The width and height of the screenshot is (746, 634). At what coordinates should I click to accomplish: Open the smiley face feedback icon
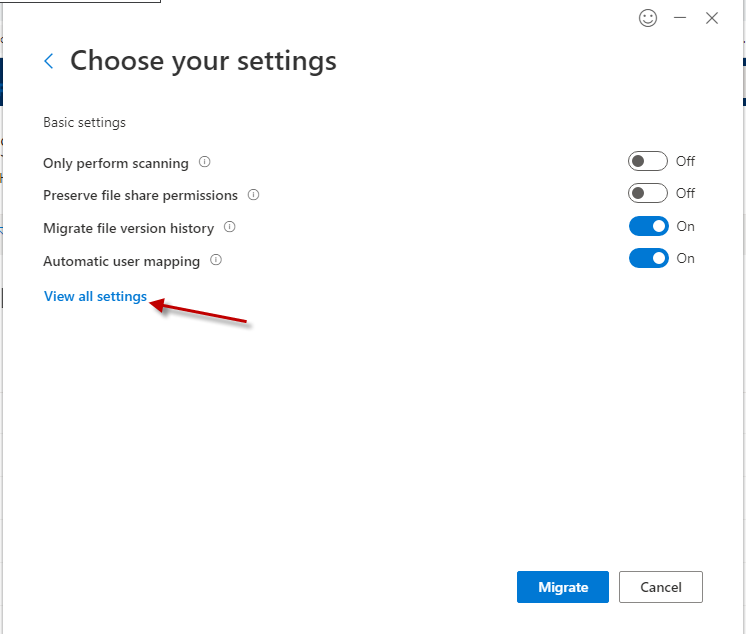pyautogui.click(x=648, y=18)
